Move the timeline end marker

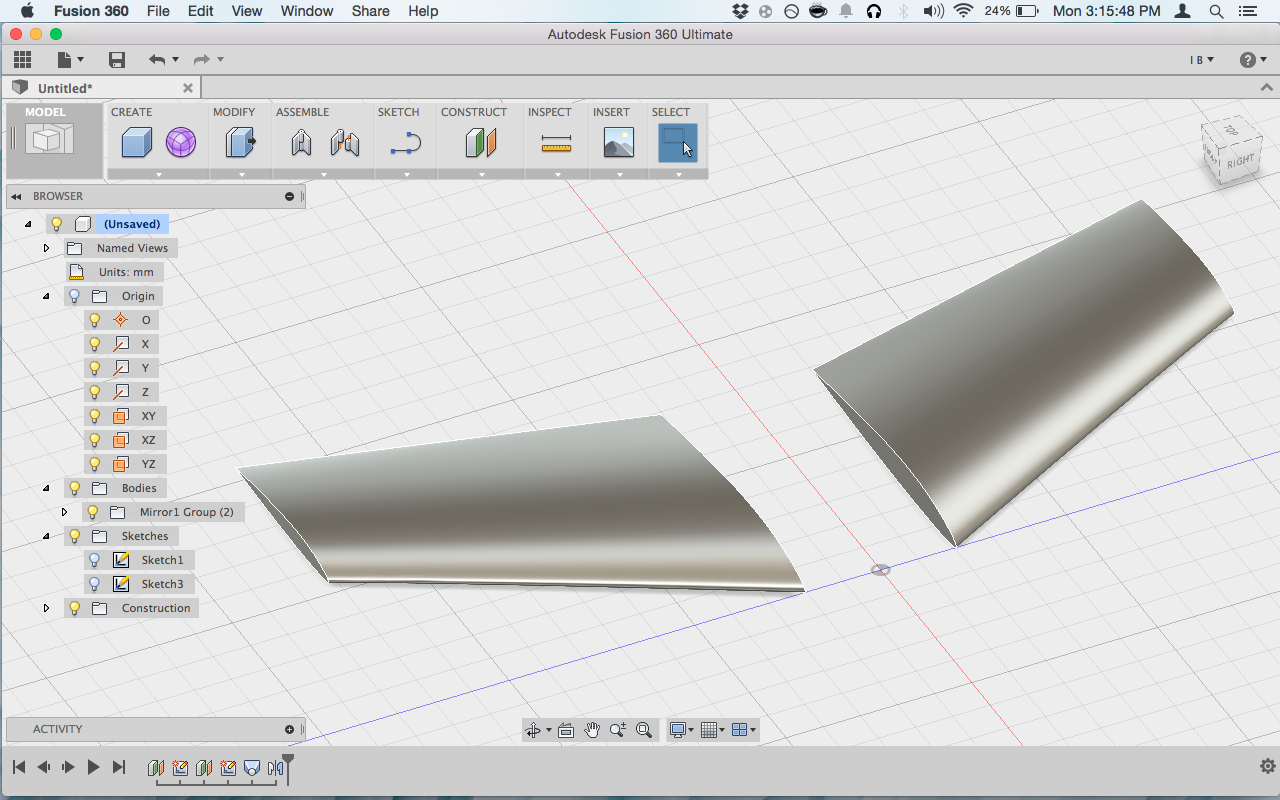[288, 766]
